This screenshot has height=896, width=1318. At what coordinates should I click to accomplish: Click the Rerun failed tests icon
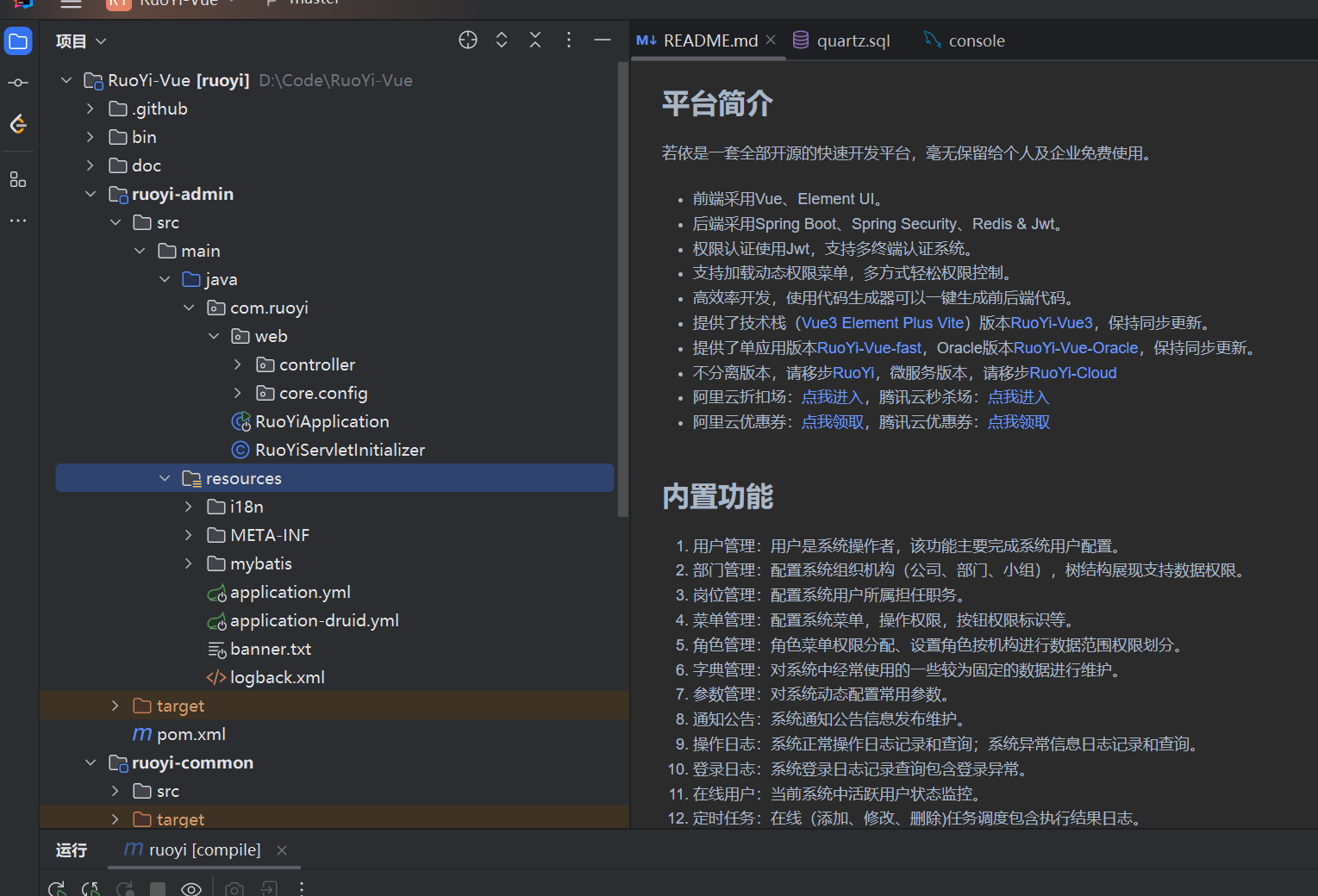point(91,888)
